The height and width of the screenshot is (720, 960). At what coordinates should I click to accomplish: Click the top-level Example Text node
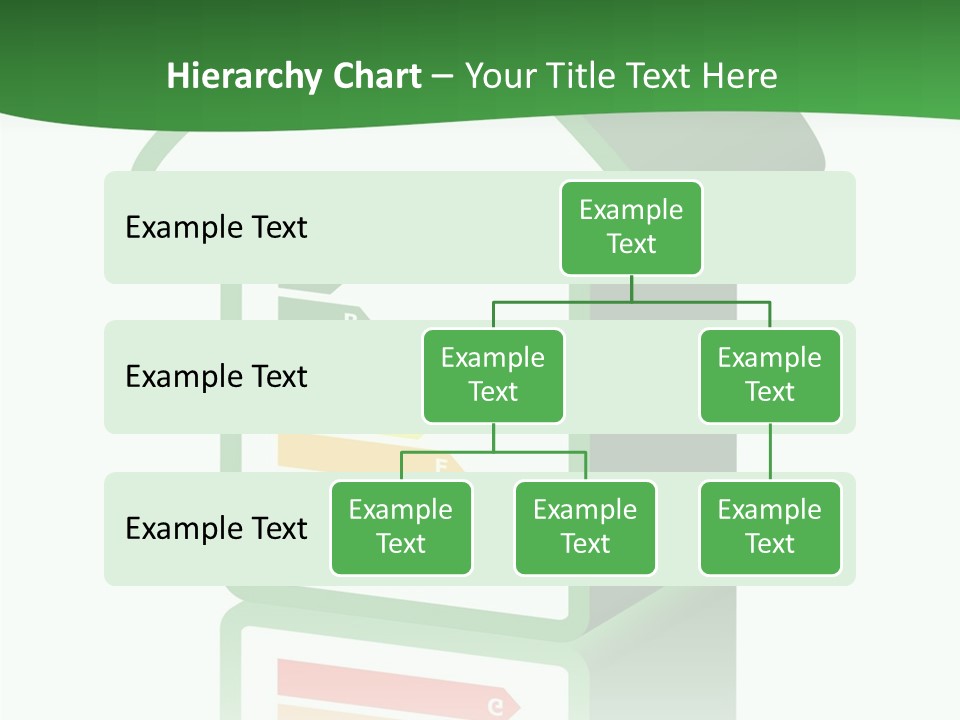pos(631,228)
